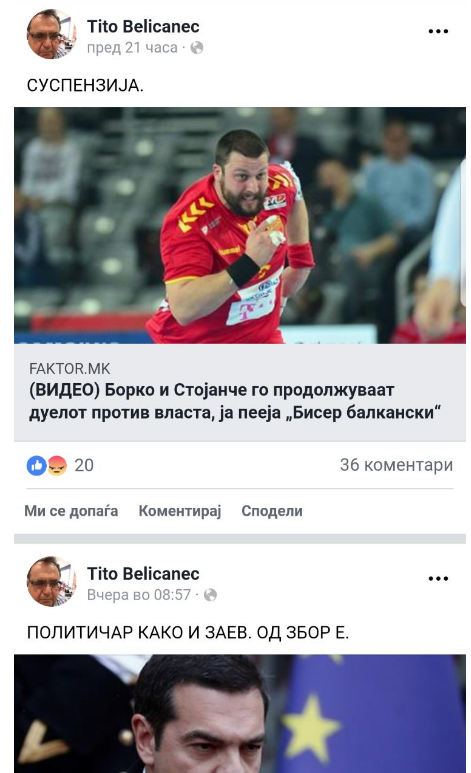Click the FAKTOR.MK source label
The height and width of the screenshot is (773, 471).
point(70,369)
